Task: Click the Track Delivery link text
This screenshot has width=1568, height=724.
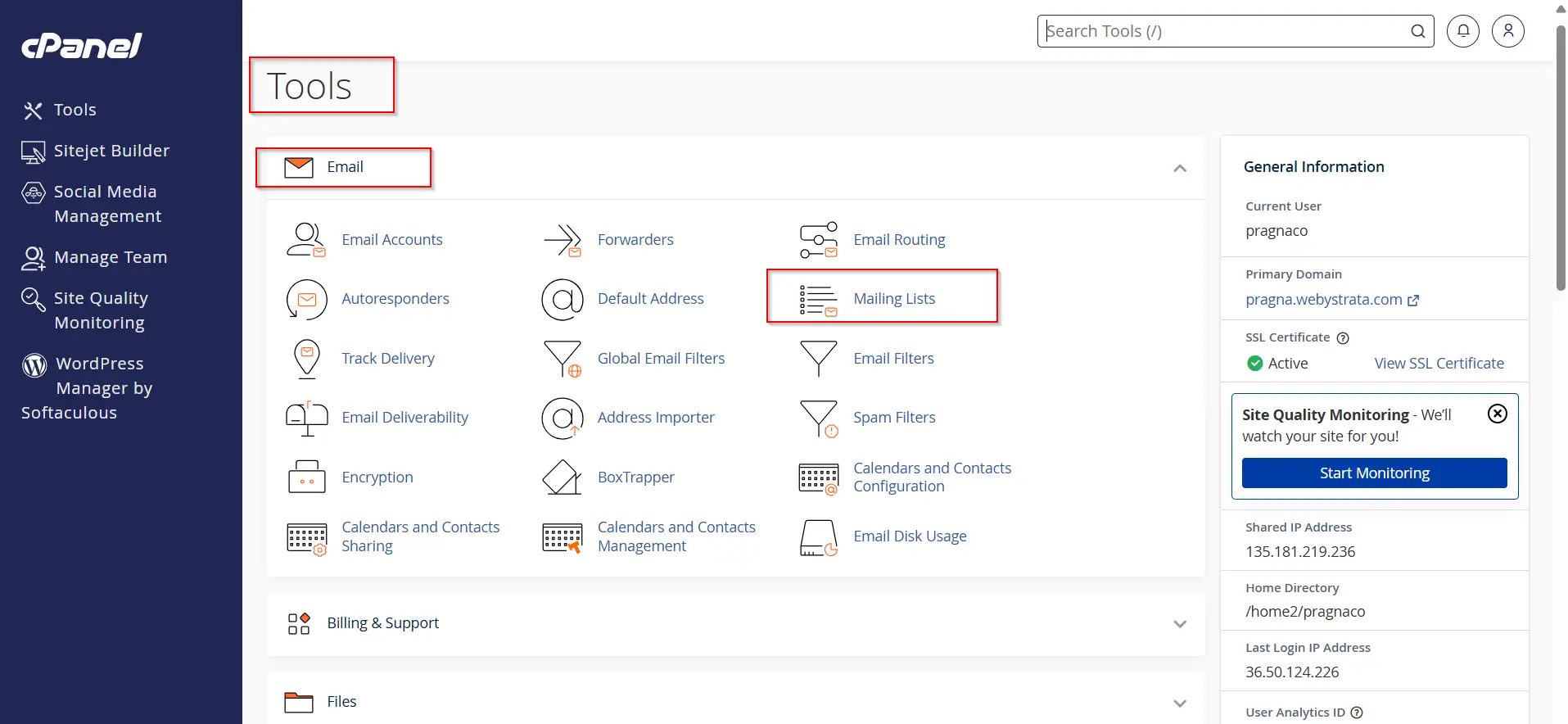Action: click(388, 359)
